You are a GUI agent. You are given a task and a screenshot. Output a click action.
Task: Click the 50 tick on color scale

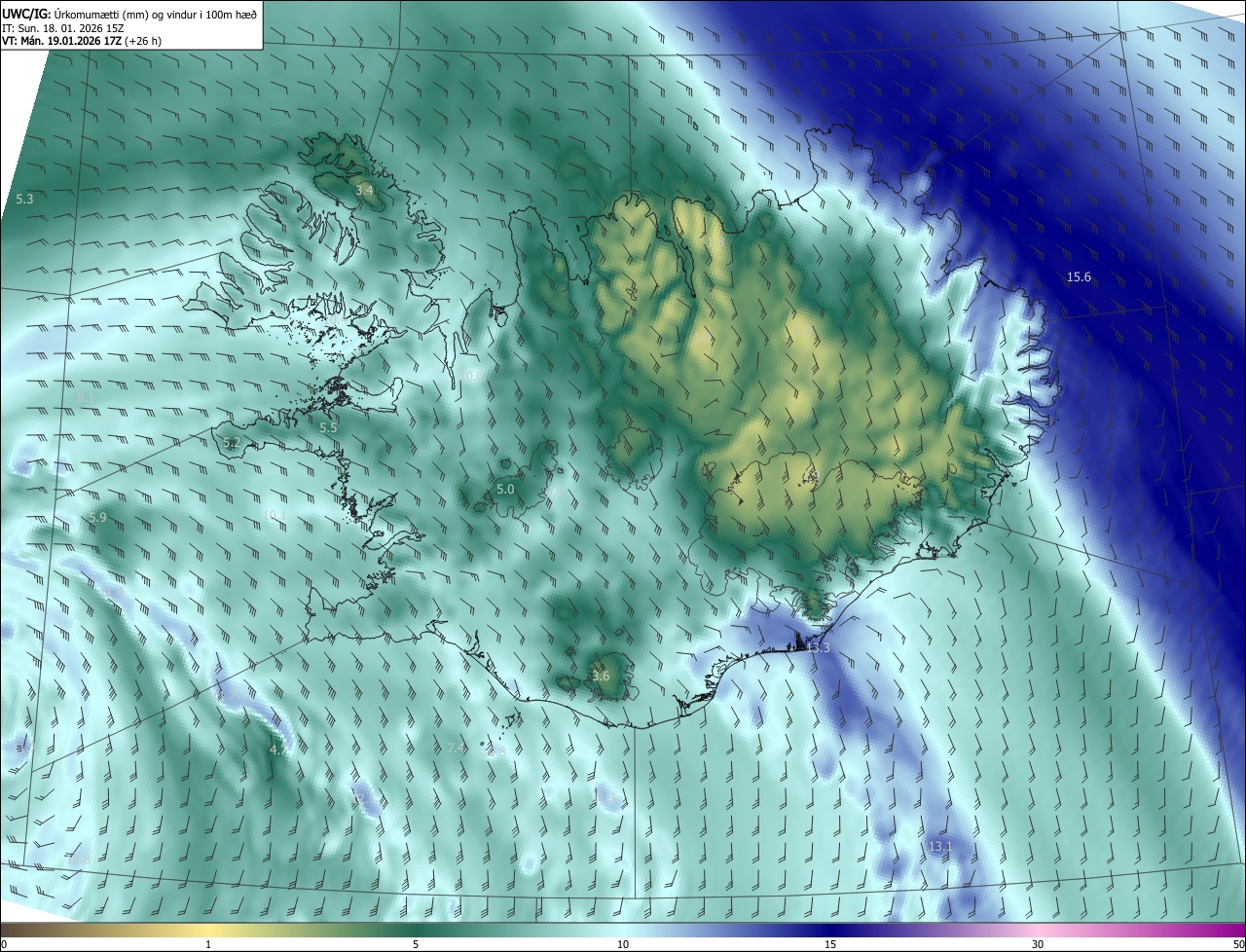pyautogui.click(x=1238, y=944)
